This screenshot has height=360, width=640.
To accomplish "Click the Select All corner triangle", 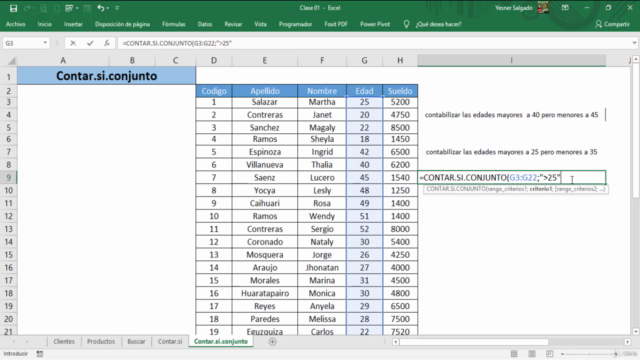I will coord(11,61).
